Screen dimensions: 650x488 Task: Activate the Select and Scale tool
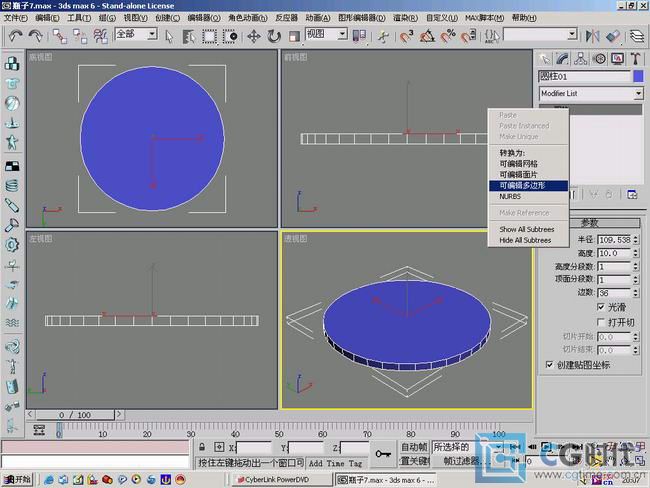294,36
